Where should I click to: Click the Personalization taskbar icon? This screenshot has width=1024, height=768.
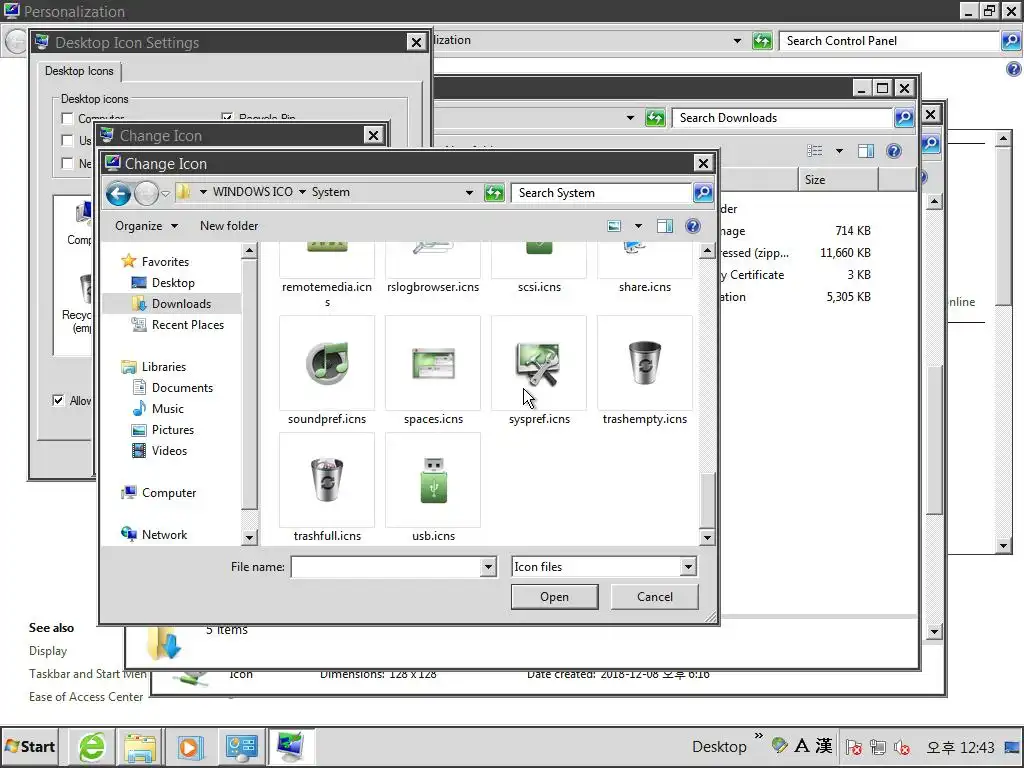(x=291, y=746)
